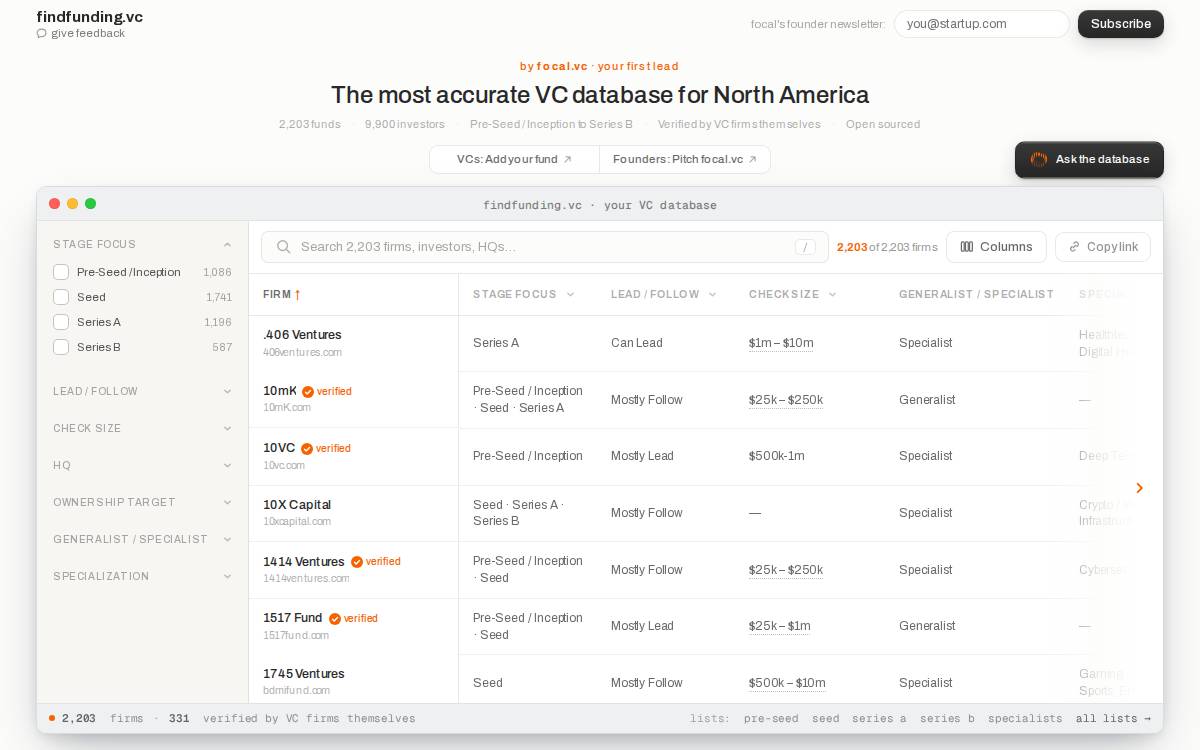Screen dimensions: 1200x750
Task: Open the Columns button
Action: coord(996,247)
